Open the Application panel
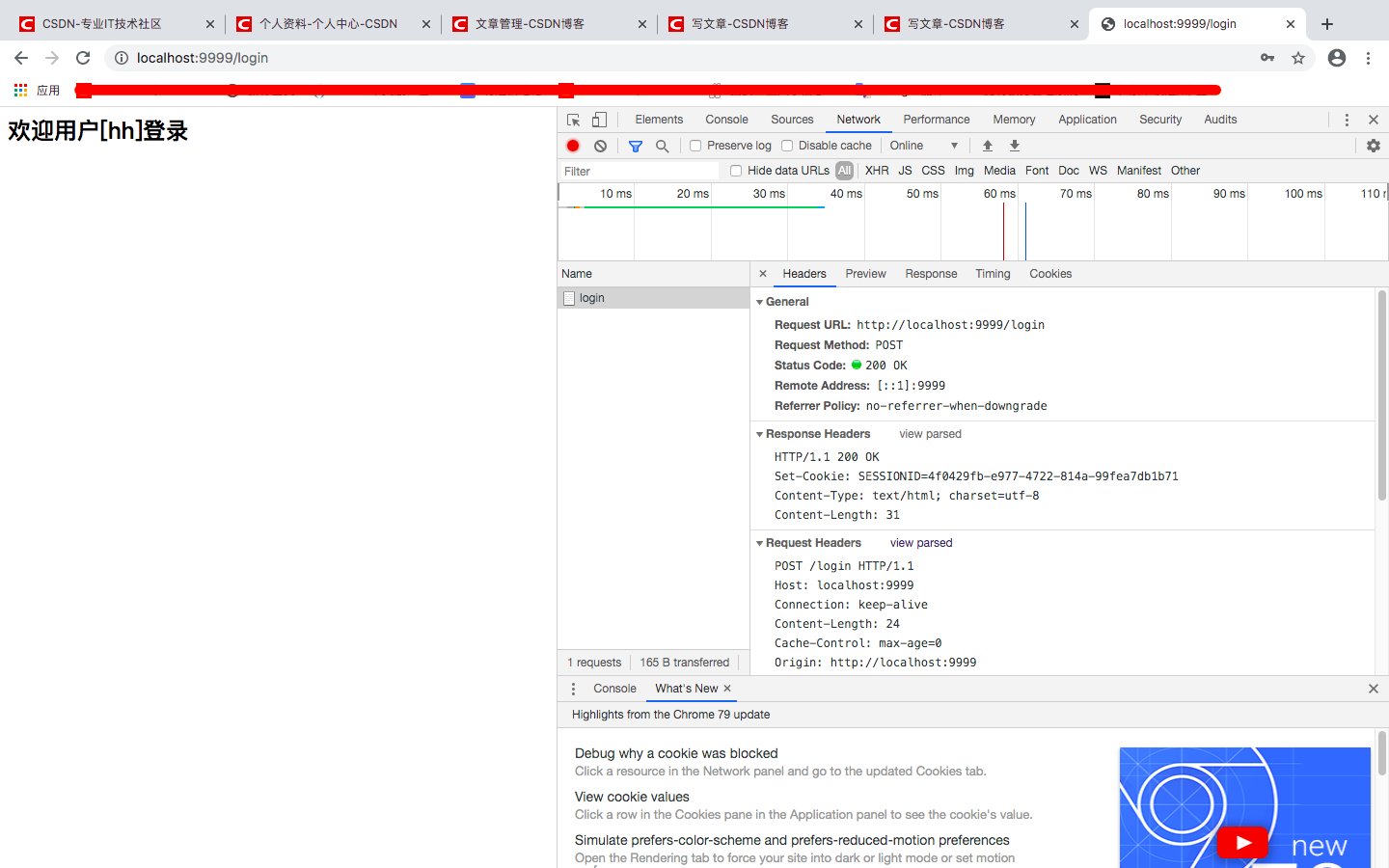This screenshot has height=868, width=1389. coord(1087,120)
